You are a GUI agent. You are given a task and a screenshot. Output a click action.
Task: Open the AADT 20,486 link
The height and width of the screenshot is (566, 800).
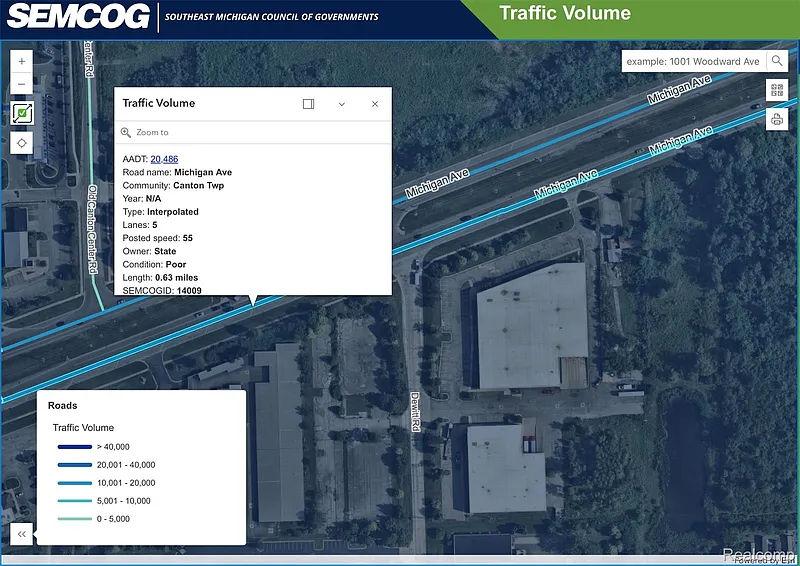164,159
